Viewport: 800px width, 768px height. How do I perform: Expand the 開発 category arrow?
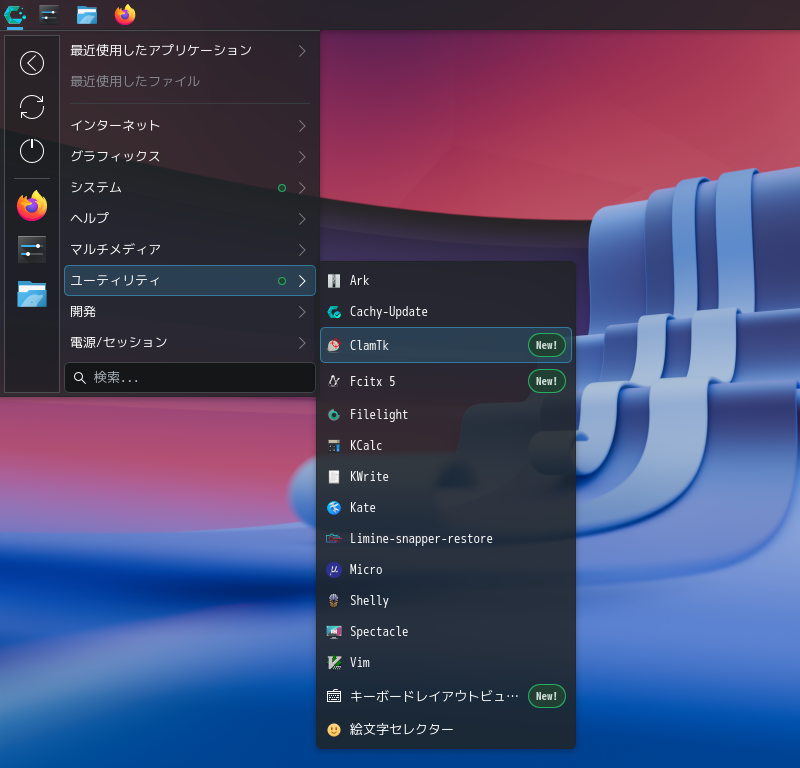pos(302,312)
